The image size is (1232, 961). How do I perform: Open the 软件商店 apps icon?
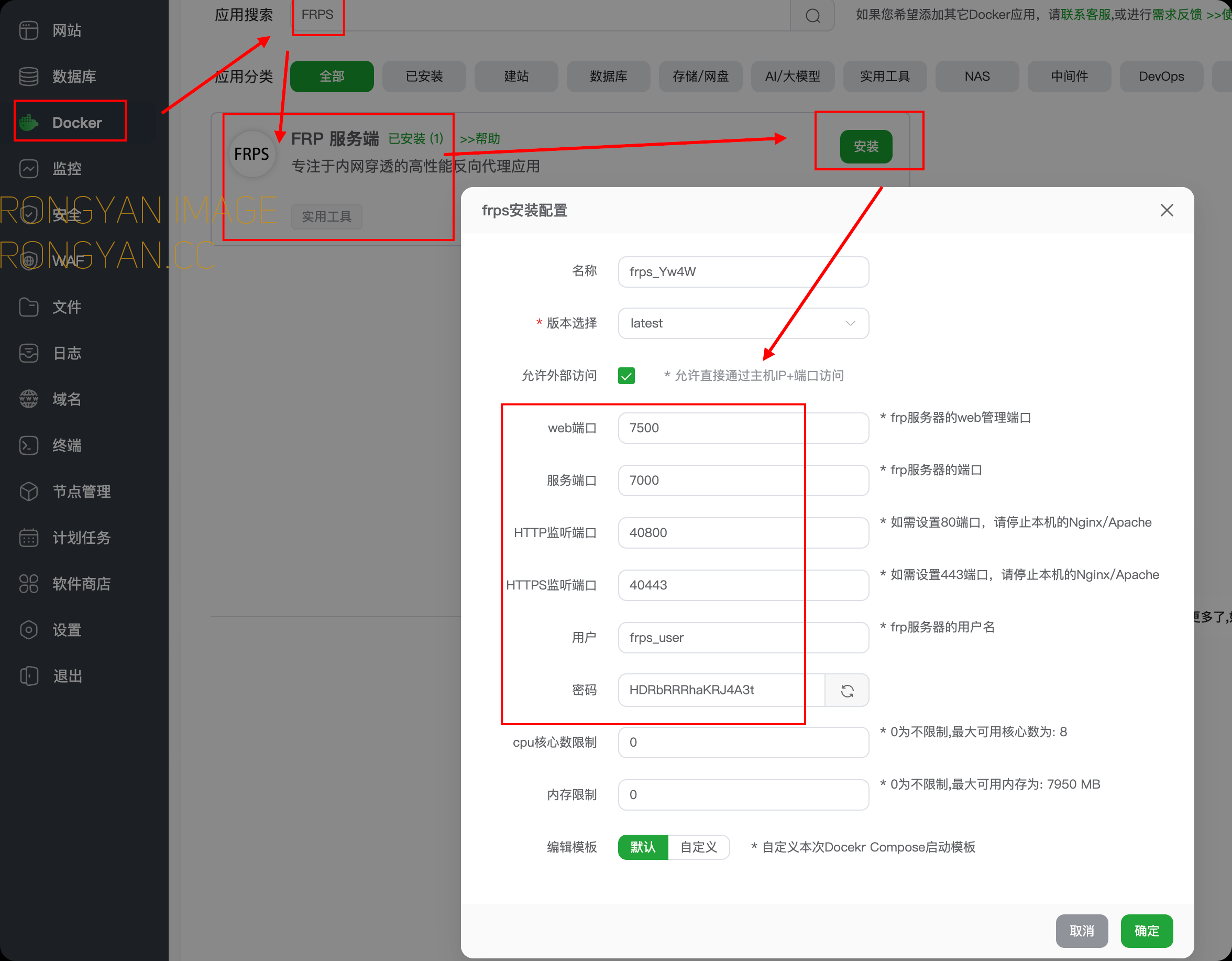[29, 584]
